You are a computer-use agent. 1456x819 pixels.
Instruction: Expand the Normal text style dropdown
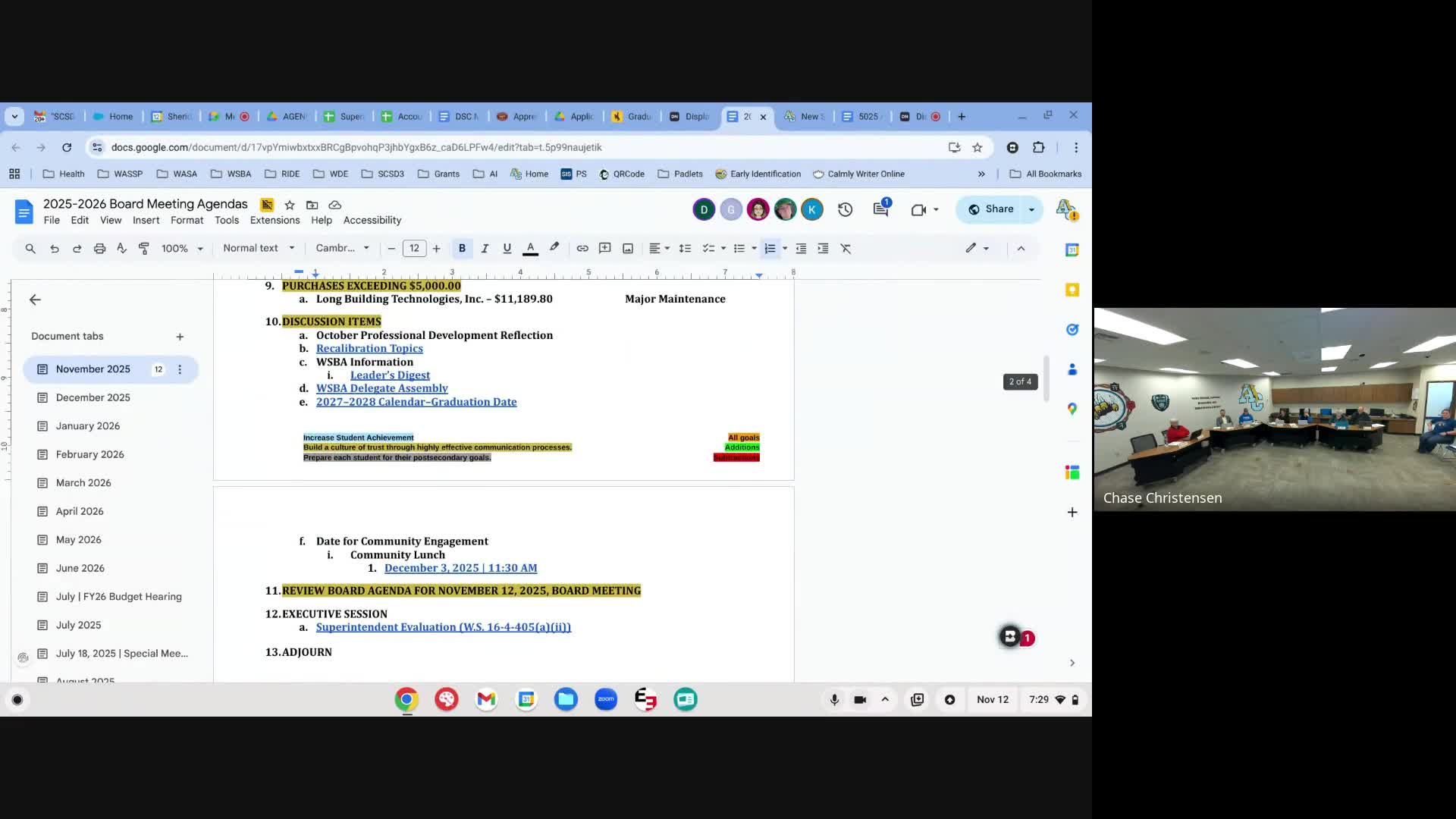tap(259, 249)
